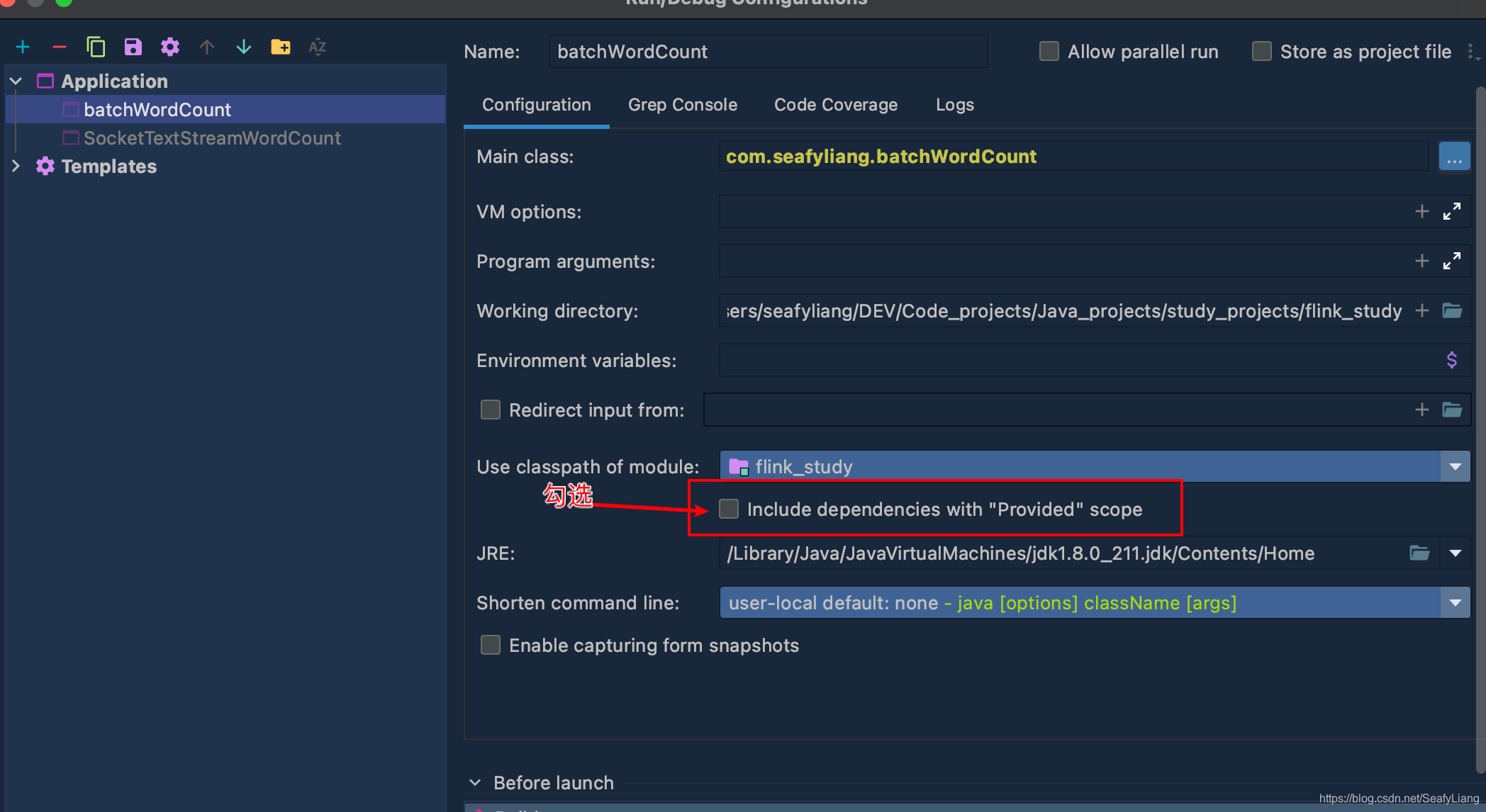1486x812 pixels.
Task: Open JRE dropdown arrow
Action: pos(1456,553)
